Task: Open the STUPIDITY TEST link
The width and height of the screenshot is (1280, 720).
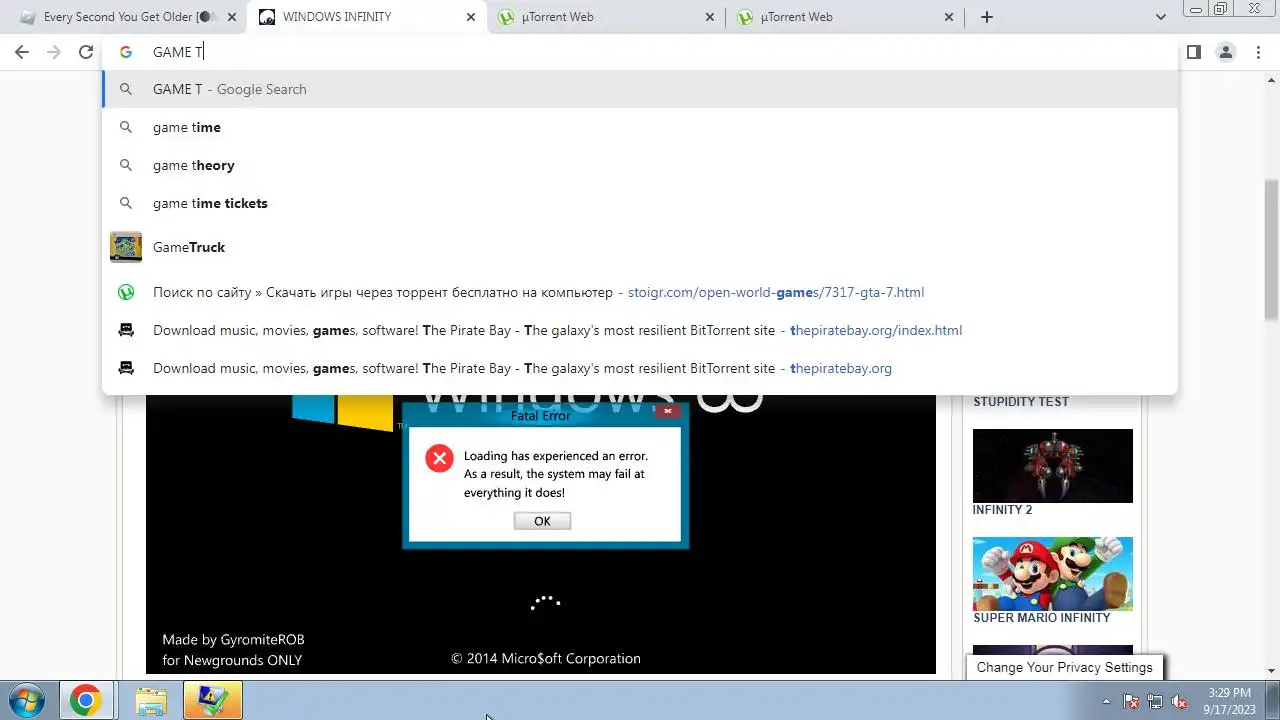Action: [x=1021, y=402]
